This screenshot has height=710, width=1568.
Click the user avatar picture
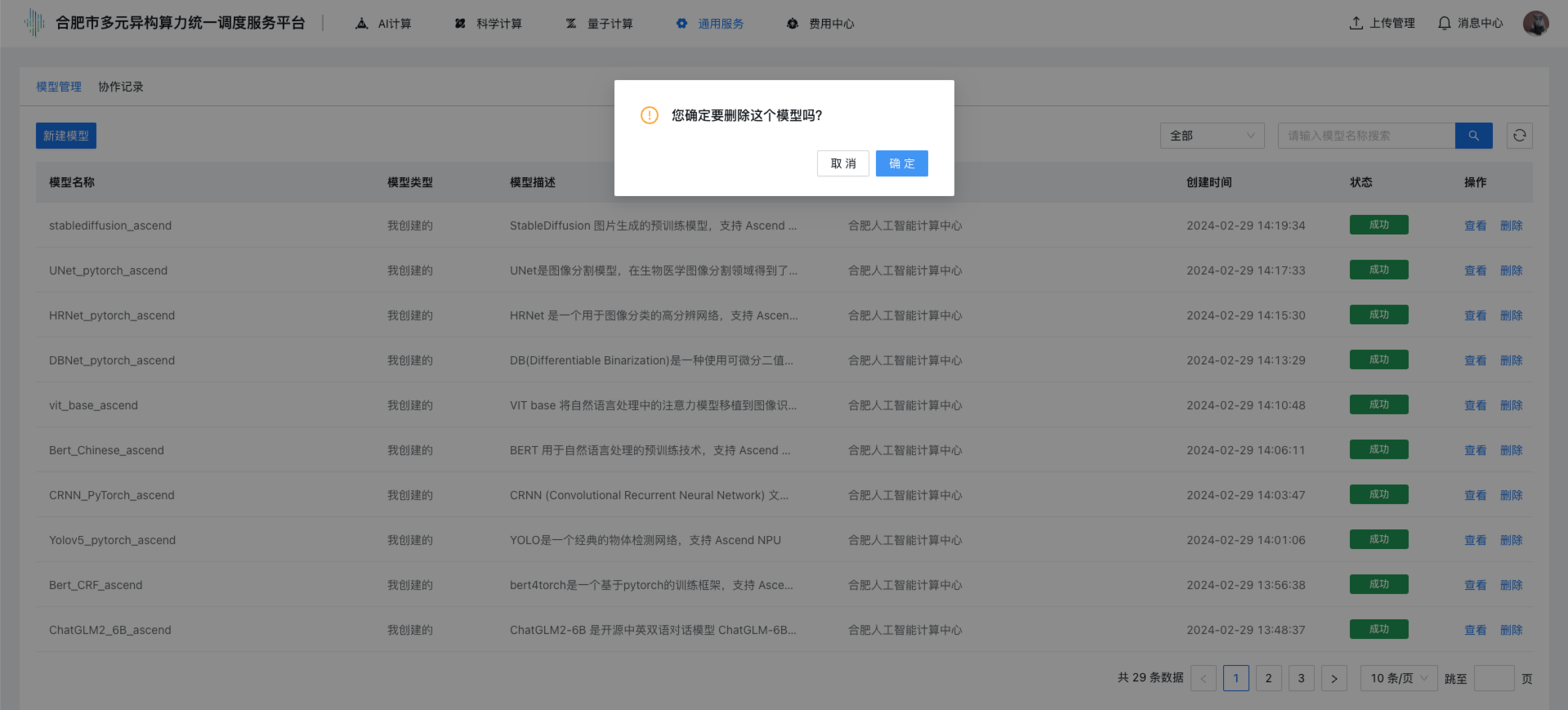[1535, 23]
